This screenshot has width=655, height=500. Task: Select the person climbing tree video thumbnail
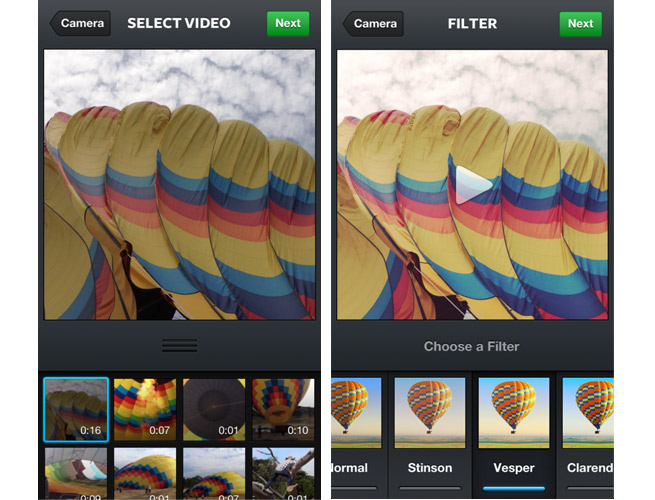click(283, 474)
